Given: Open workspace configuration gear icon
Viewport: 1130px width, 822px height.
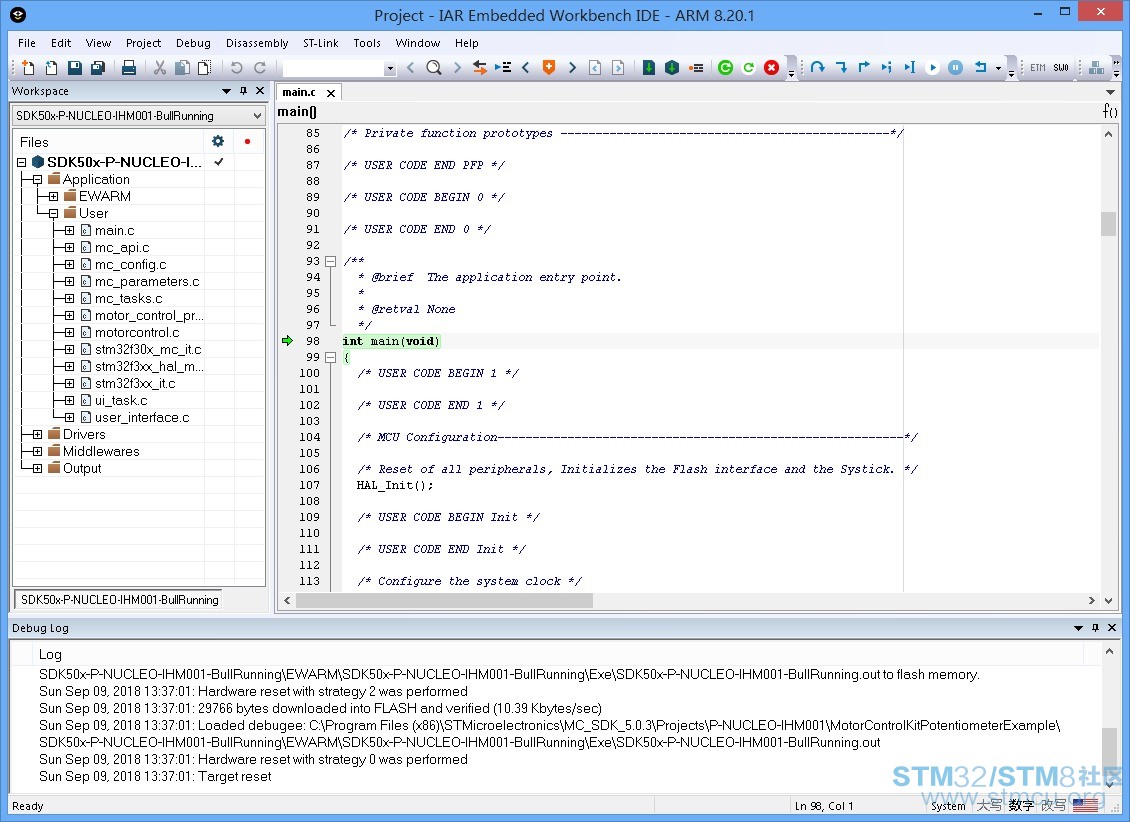Looking at the screenshot, I should [218, 141].
